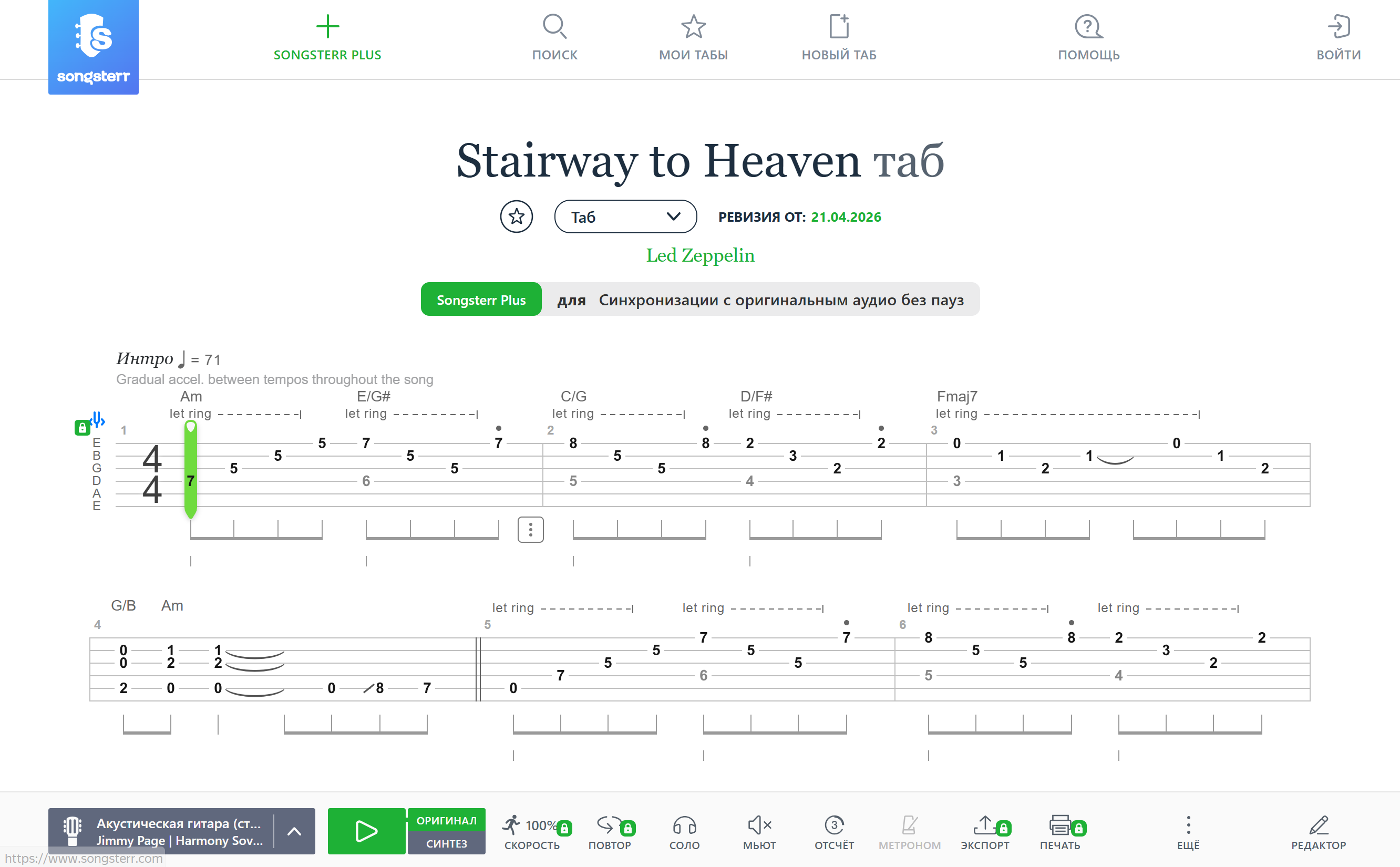
Task: Open SONGSTERR PLUS label
Action: click(327, 55)
